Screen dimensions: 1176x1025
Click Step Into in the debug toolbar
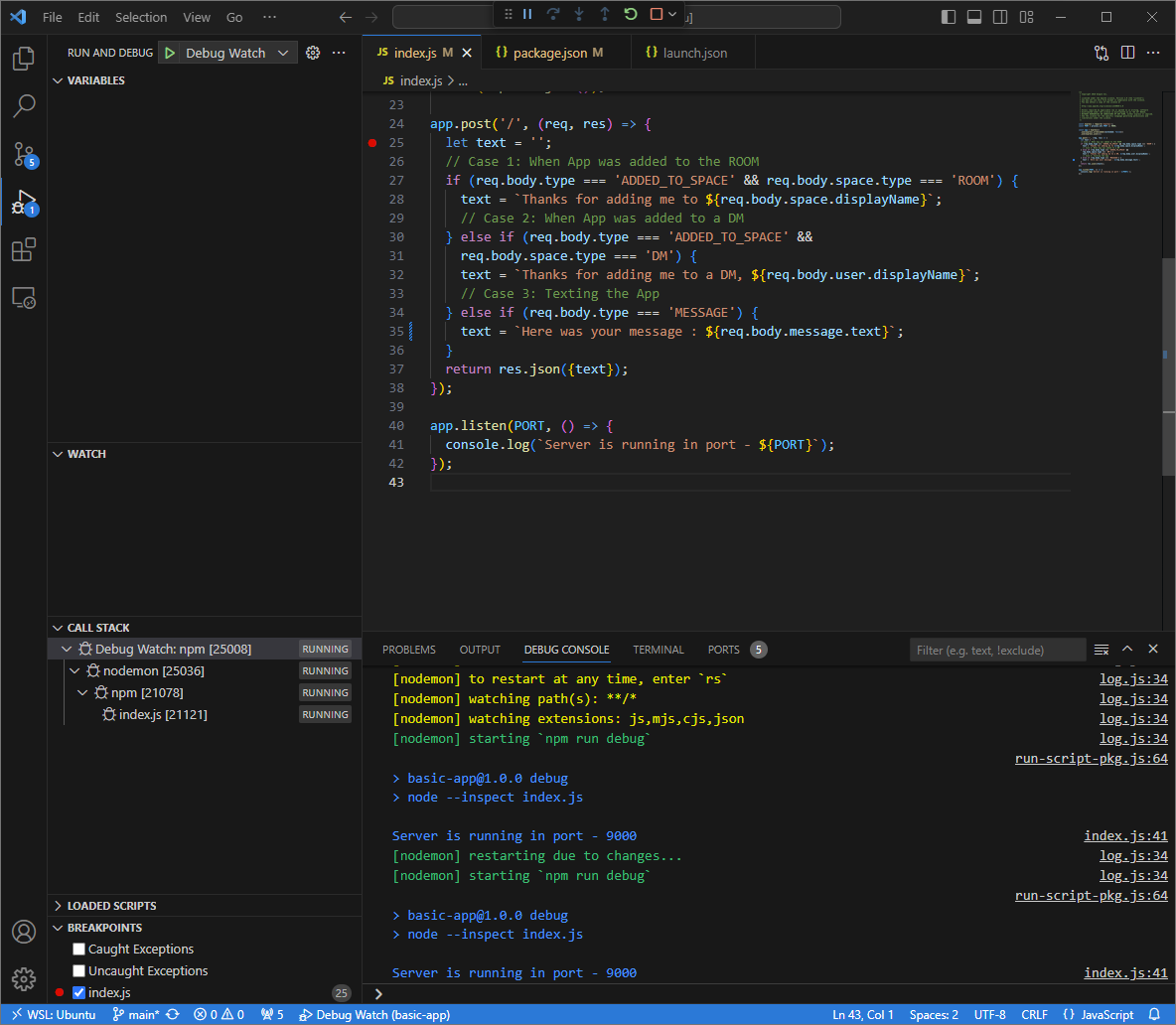tap(579, 15)
